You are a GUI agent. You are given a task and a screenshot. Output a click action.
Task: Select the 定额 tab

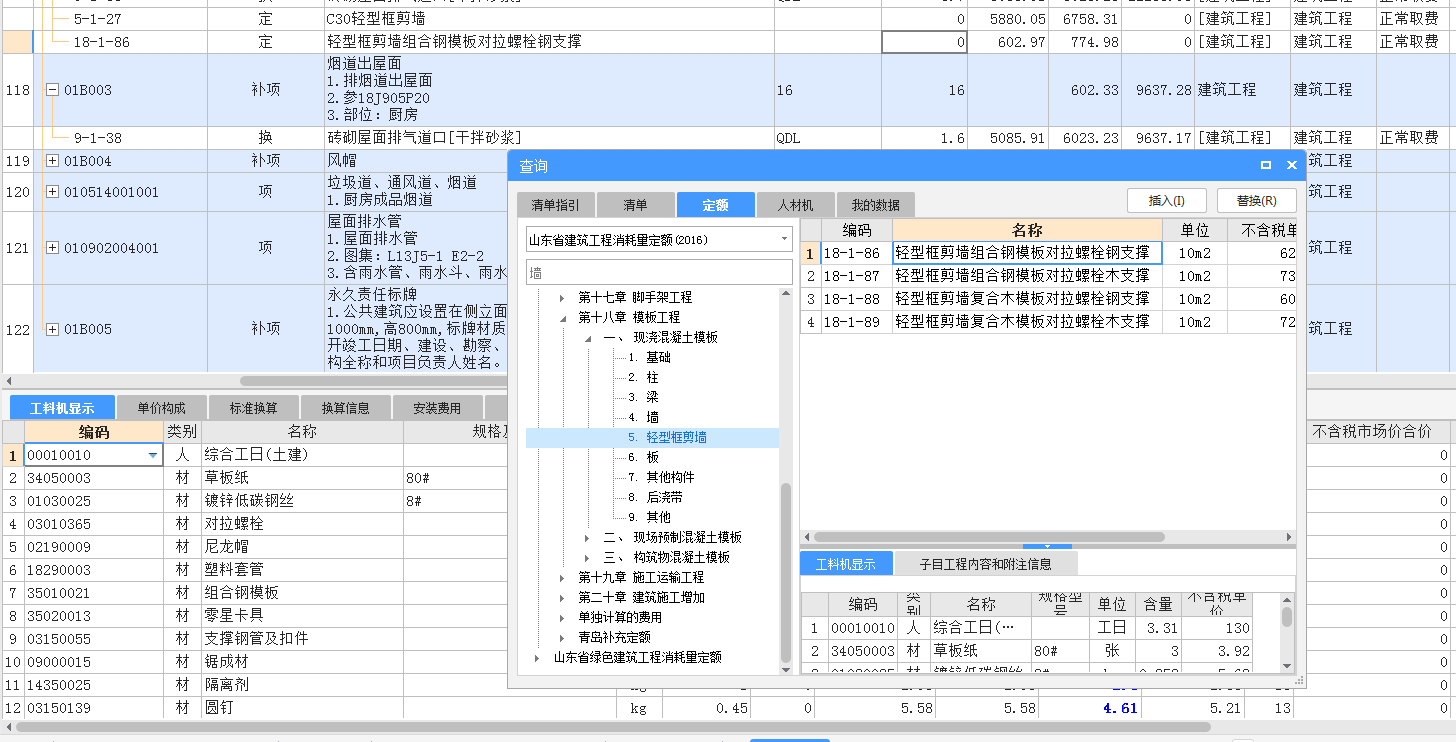tap(715, 205)
